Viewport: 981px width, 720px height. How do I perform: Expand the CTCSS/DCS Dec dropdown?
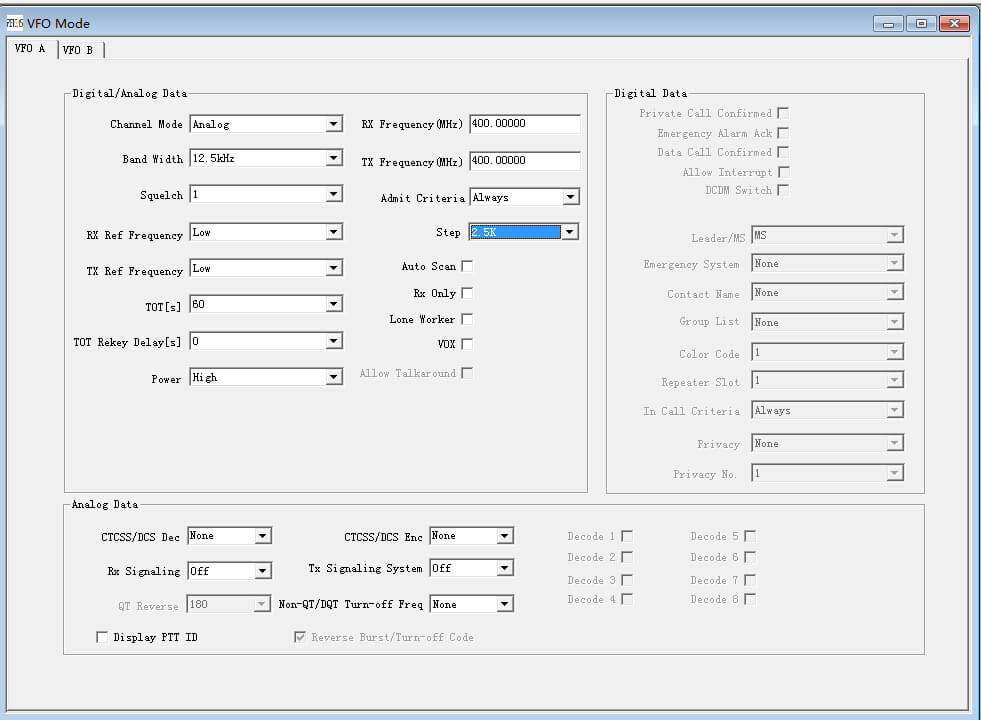[x=262, y=536]
